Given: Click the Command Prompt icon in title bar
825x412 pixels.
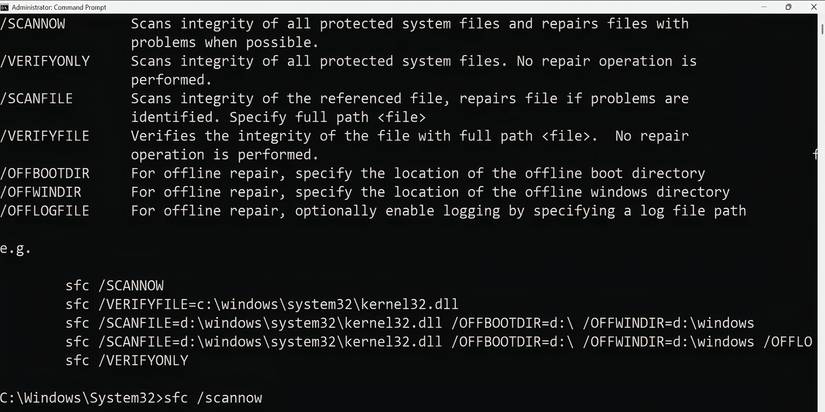Looking at the screenshot, I should pyautogui.click(x=5, y=6).
